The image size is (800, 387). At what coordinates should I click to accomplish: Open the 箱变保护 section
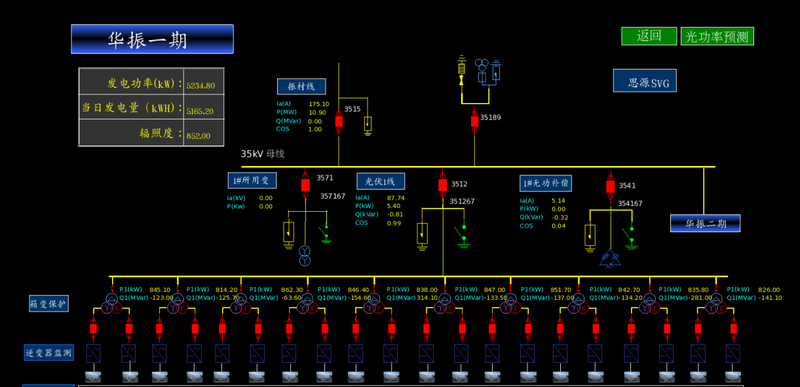[48, 304]
